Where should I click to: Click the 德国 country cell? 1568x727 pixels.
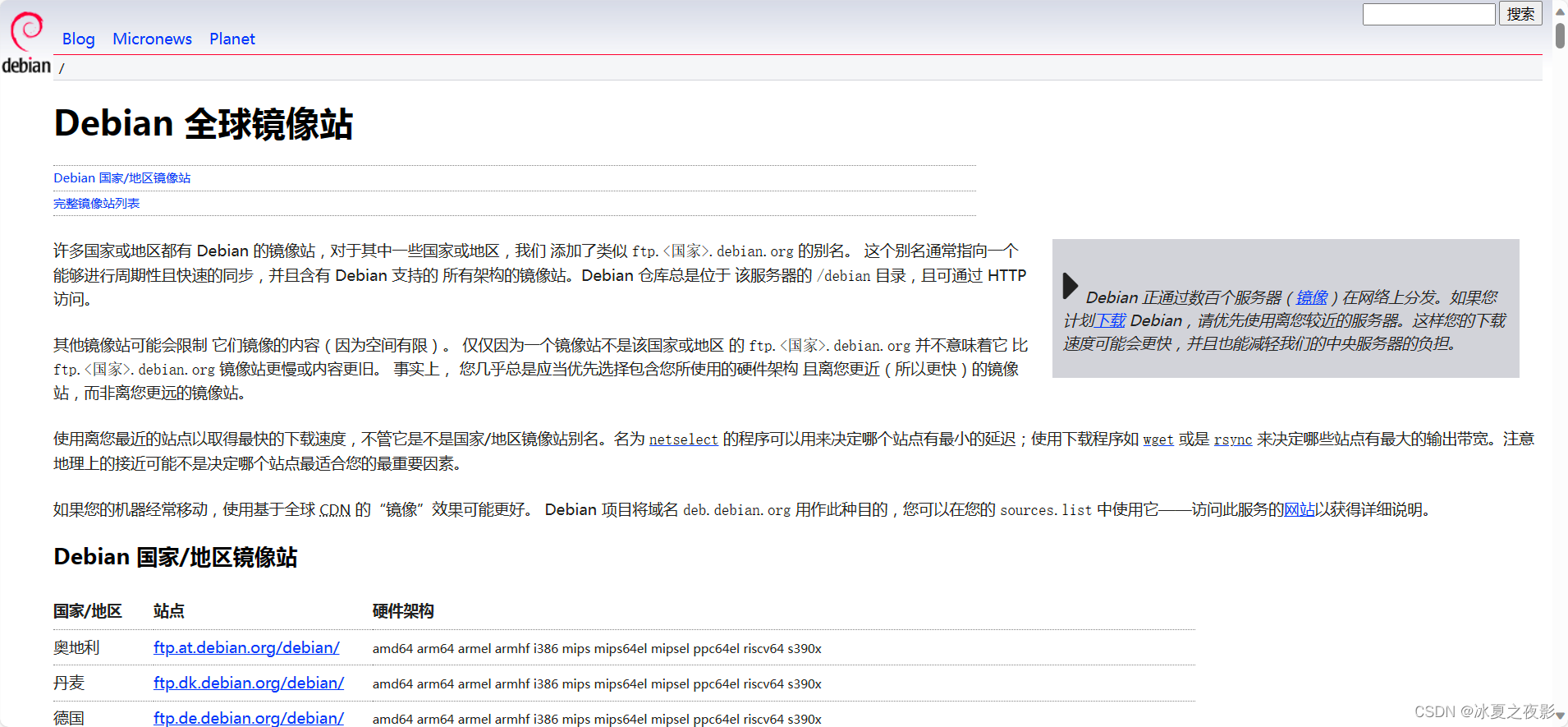[69, 718]
